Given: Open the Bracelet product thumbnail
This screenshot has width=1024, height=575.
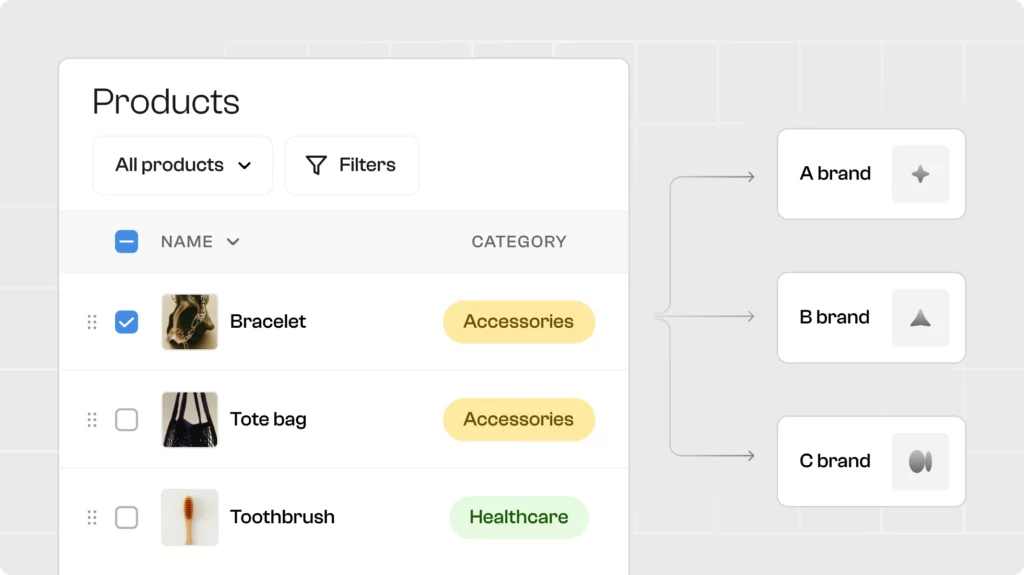Looking at the screenshot, I should pyautogui.click(x=190, y=322).
